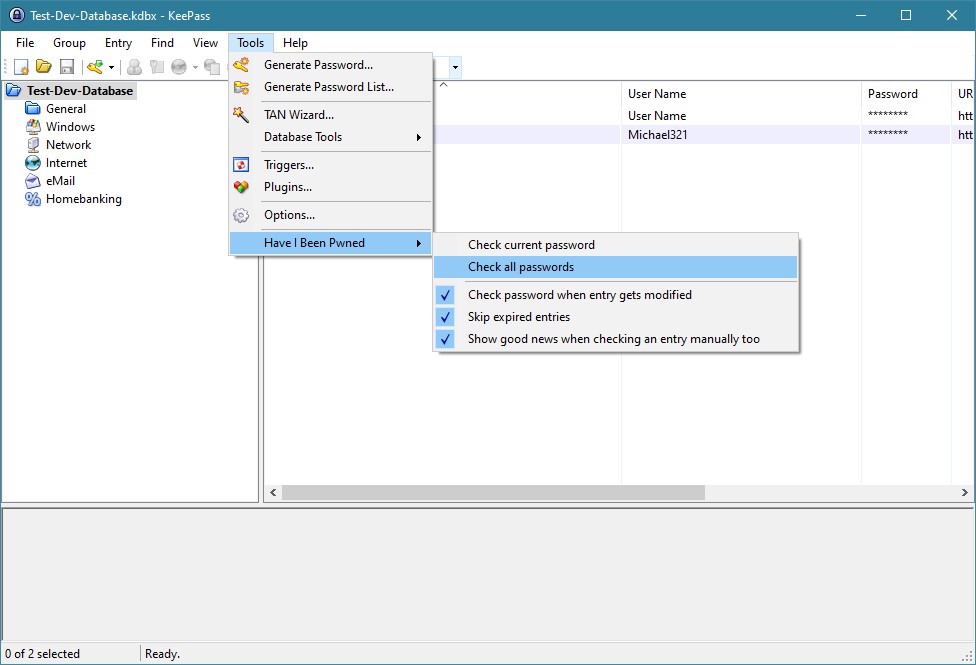The height and width of the screenshot is (665, 976).
Task: Click the Copy User Name toolbar icon
Action: [134, 67]
